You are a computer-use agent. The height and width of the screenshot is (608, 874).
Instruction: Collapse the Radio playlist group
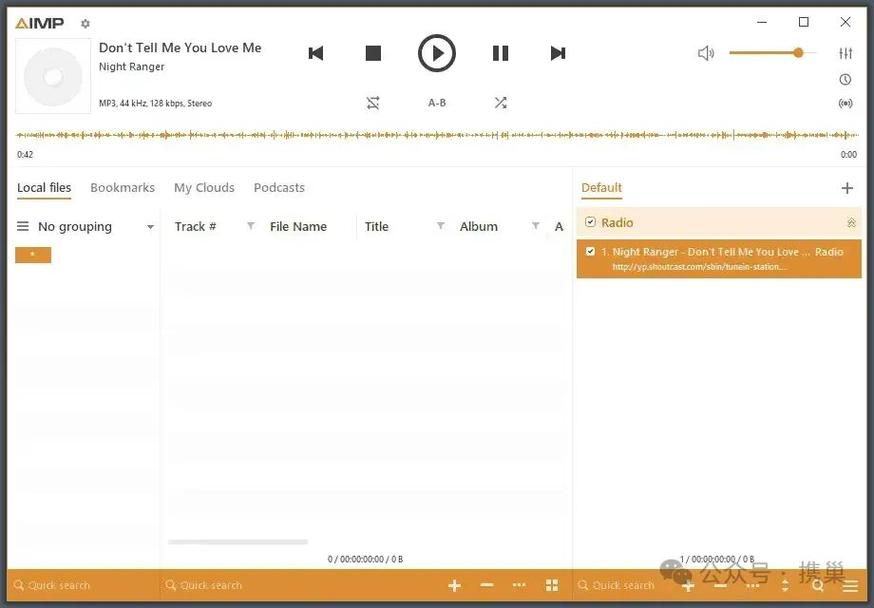tap(851, 223)
